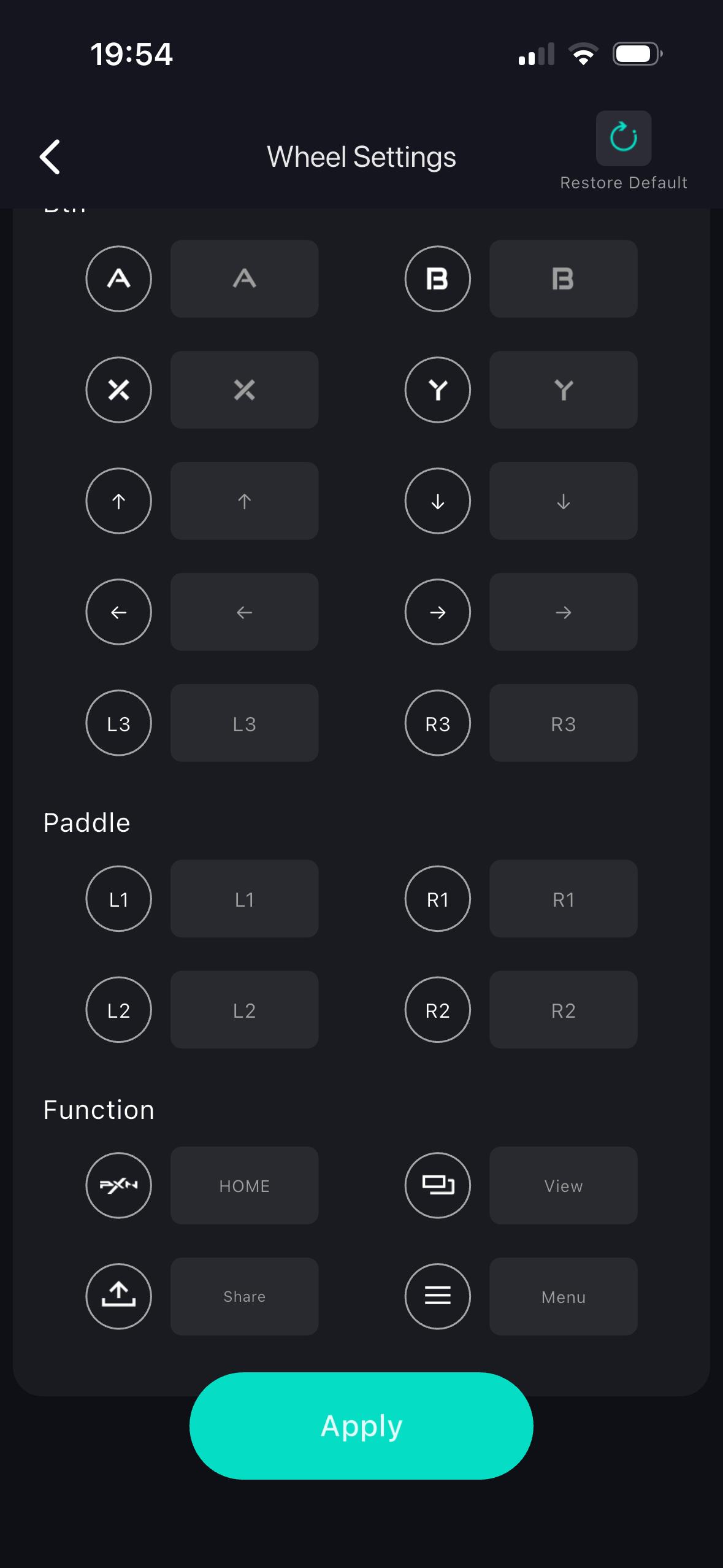Open mapping box for left arrow
This screenshot has width=723, height=1568.
click(x=244, y=612)
